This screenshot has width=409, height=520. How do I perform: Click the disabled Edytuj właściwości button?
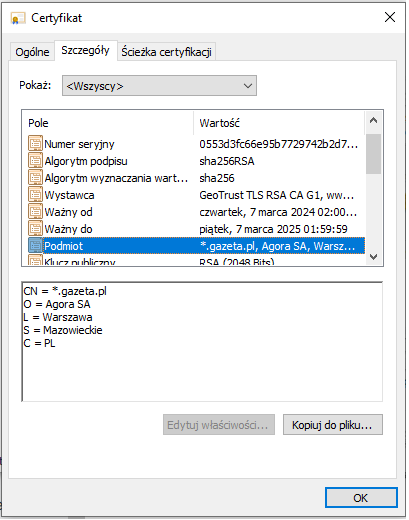[219, 425]
